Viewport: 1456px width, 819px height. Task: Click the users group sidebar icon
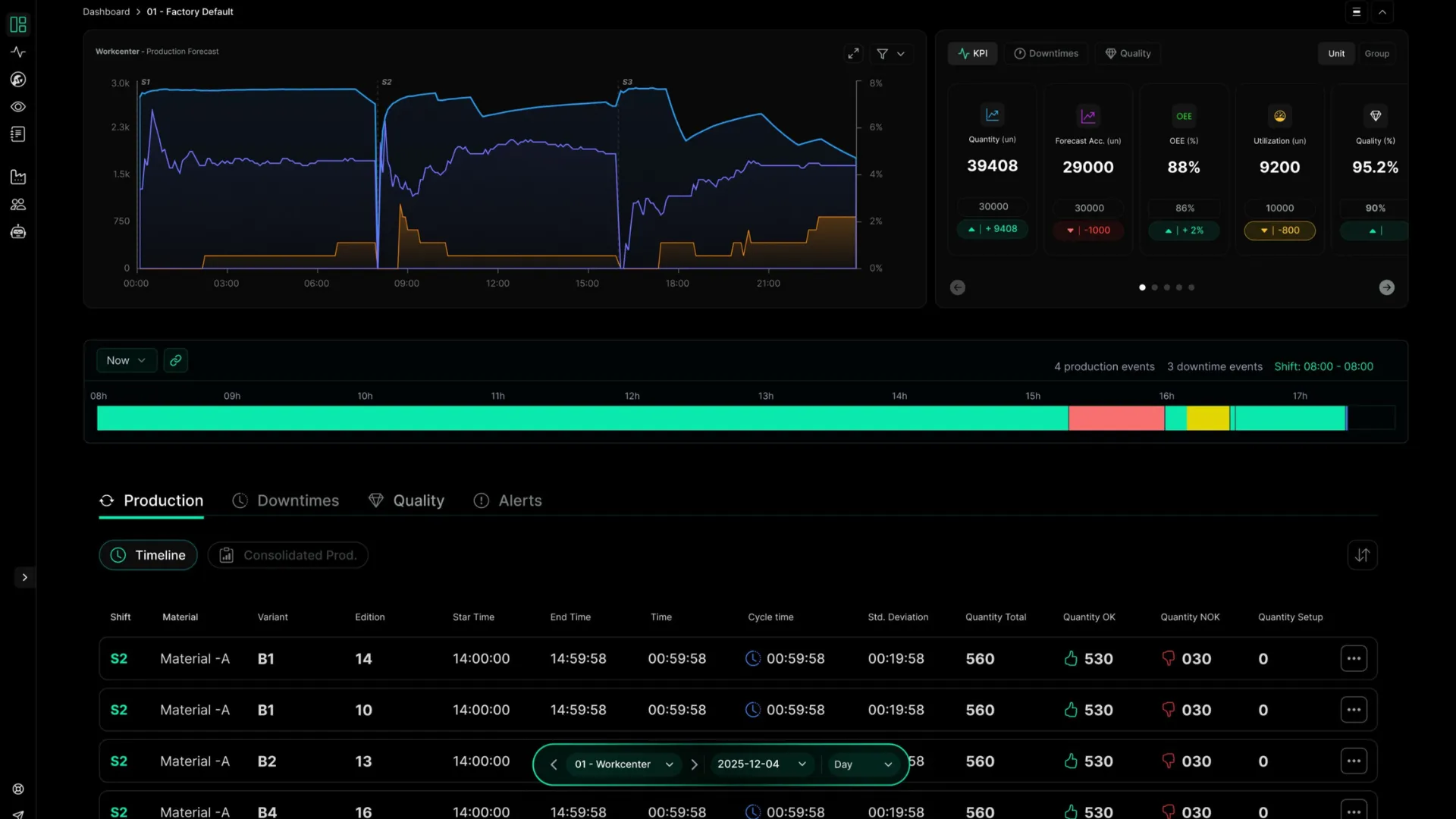tap(18, 205)
